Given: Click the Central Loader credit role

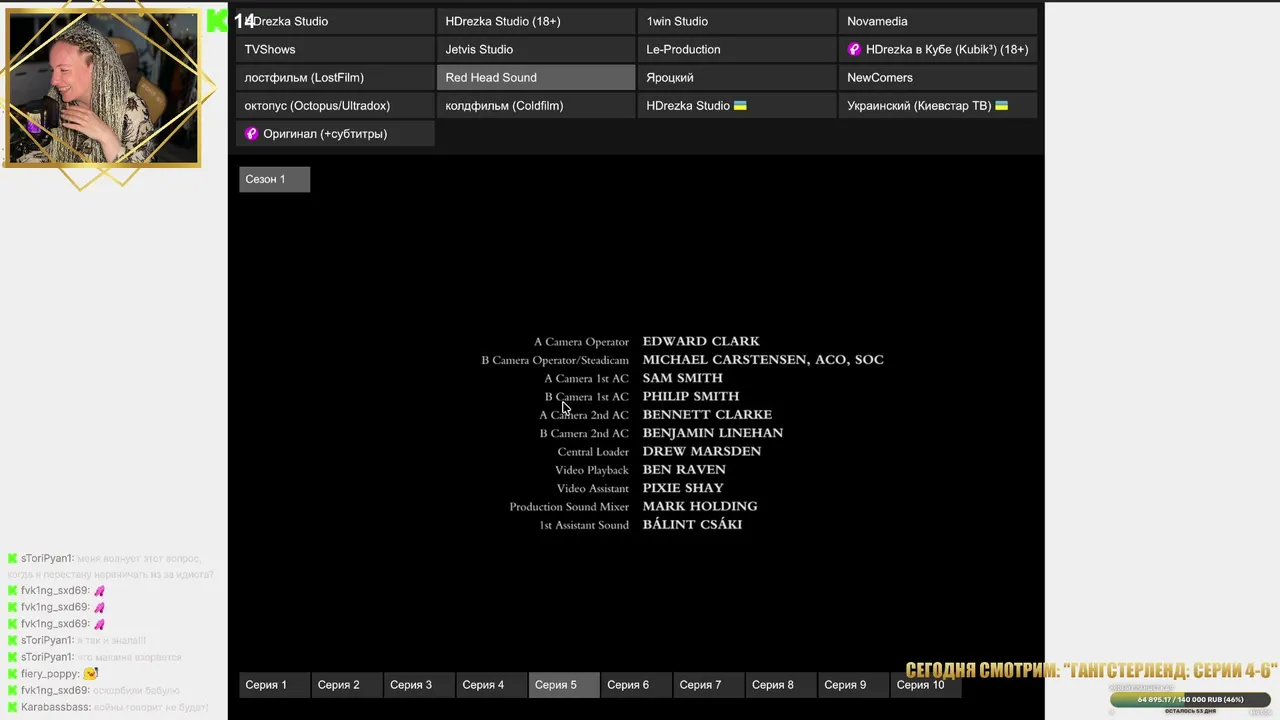Looking at the screenshot, I should pos(593,452).
